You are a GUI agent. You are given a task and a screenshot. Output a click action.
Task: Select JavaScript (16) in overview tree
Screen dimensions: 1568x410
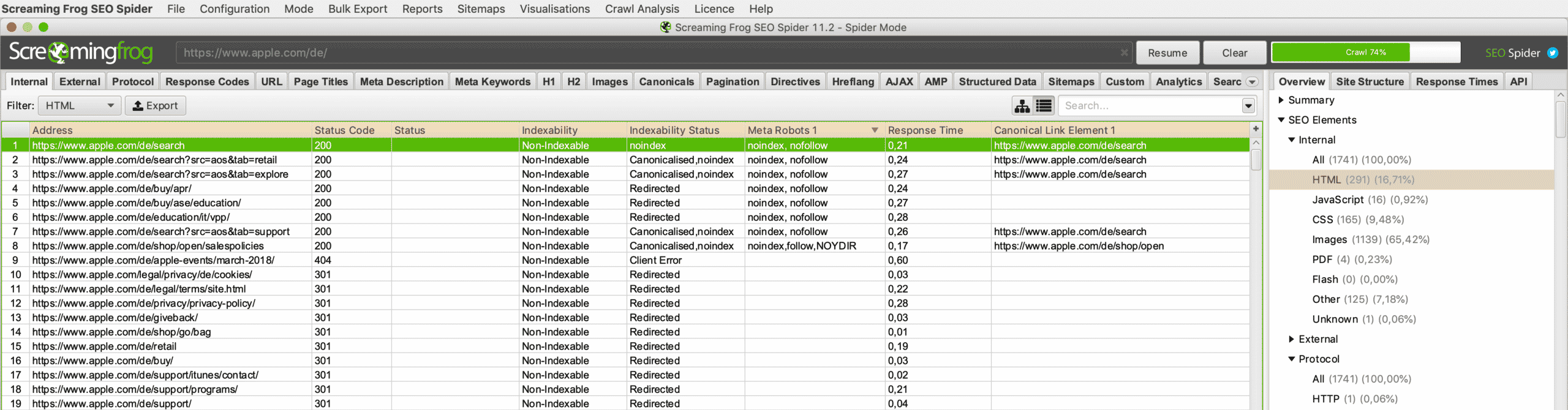[x=1370, y=200]
